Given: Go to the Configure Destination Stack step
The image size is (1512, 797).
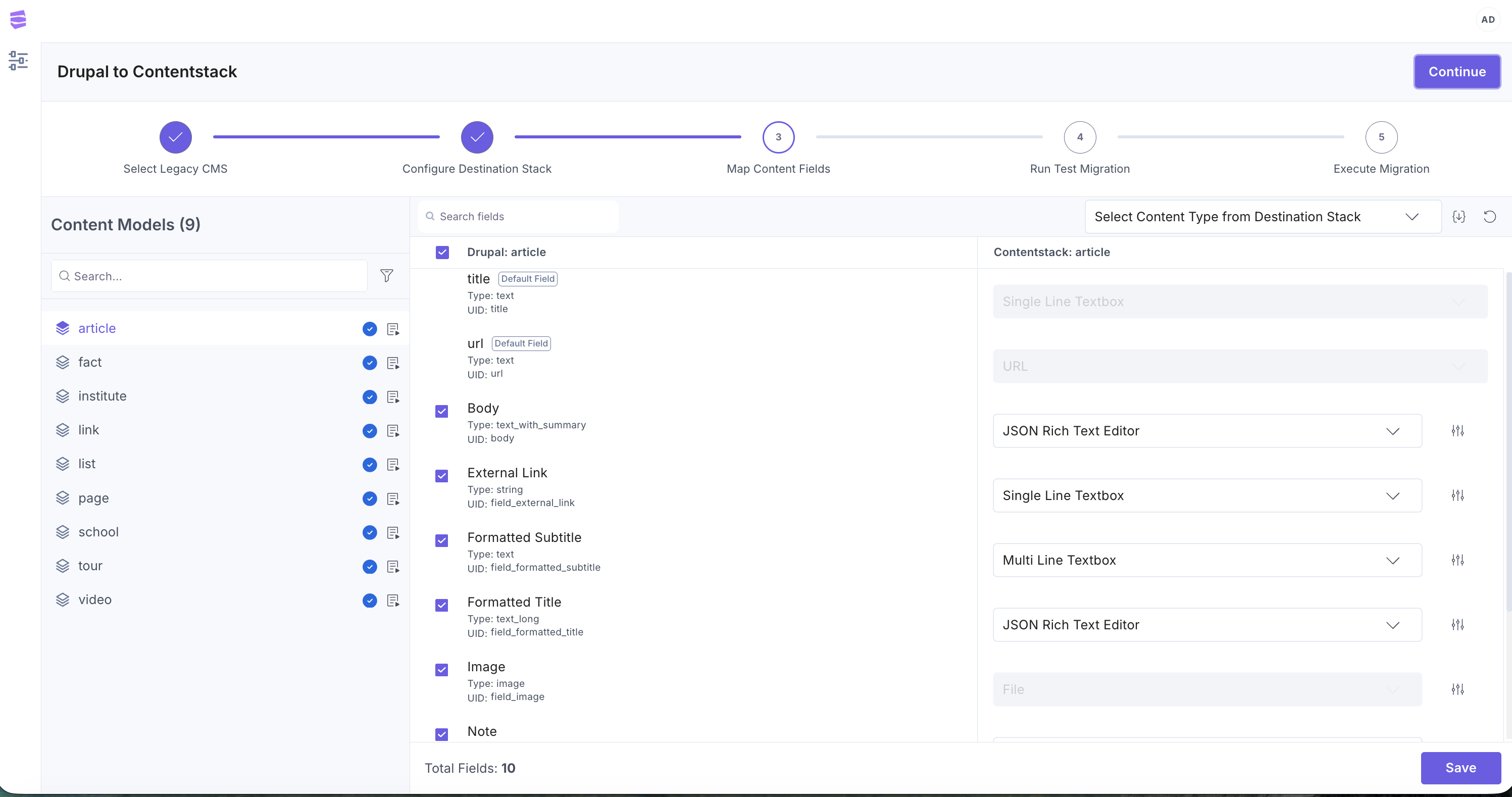Looking at the screenshot, I should pyautogui.click(x=477, y=137).
